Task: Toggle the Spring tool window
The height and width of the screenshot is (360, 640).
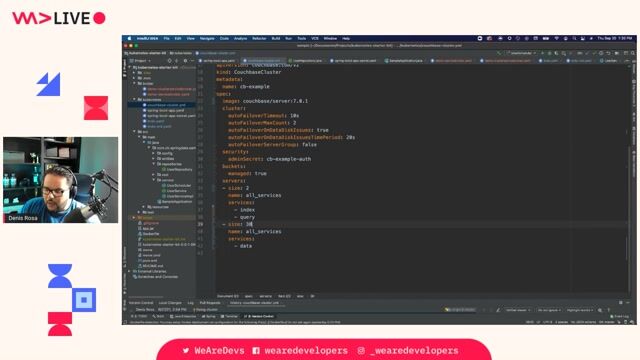Action: point(209,316)
